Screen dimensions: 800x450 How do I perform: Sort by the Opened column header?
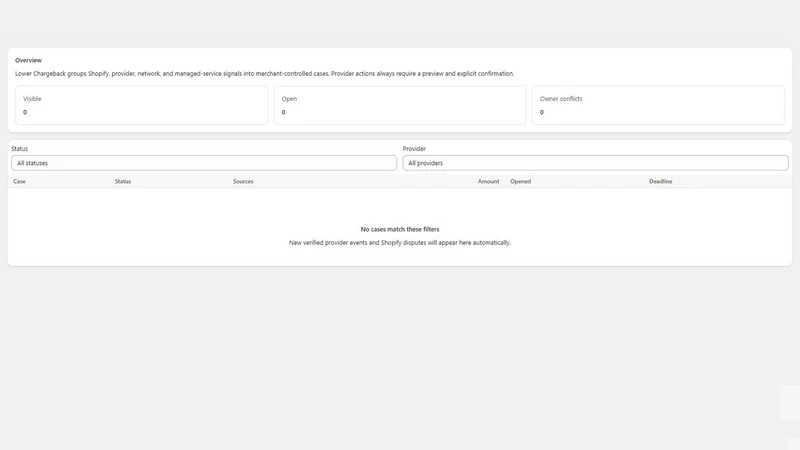(520, 181)
